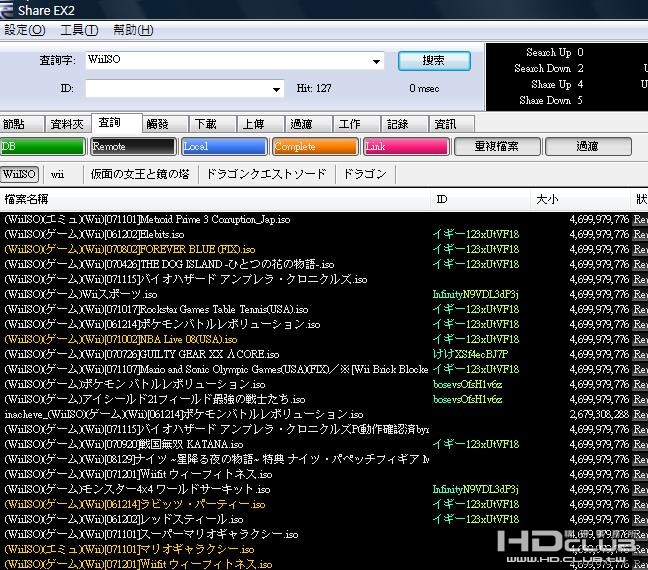Select the ドラゴン search tab
The width and height of the screenshot is (648, 570).
point(365,174)
